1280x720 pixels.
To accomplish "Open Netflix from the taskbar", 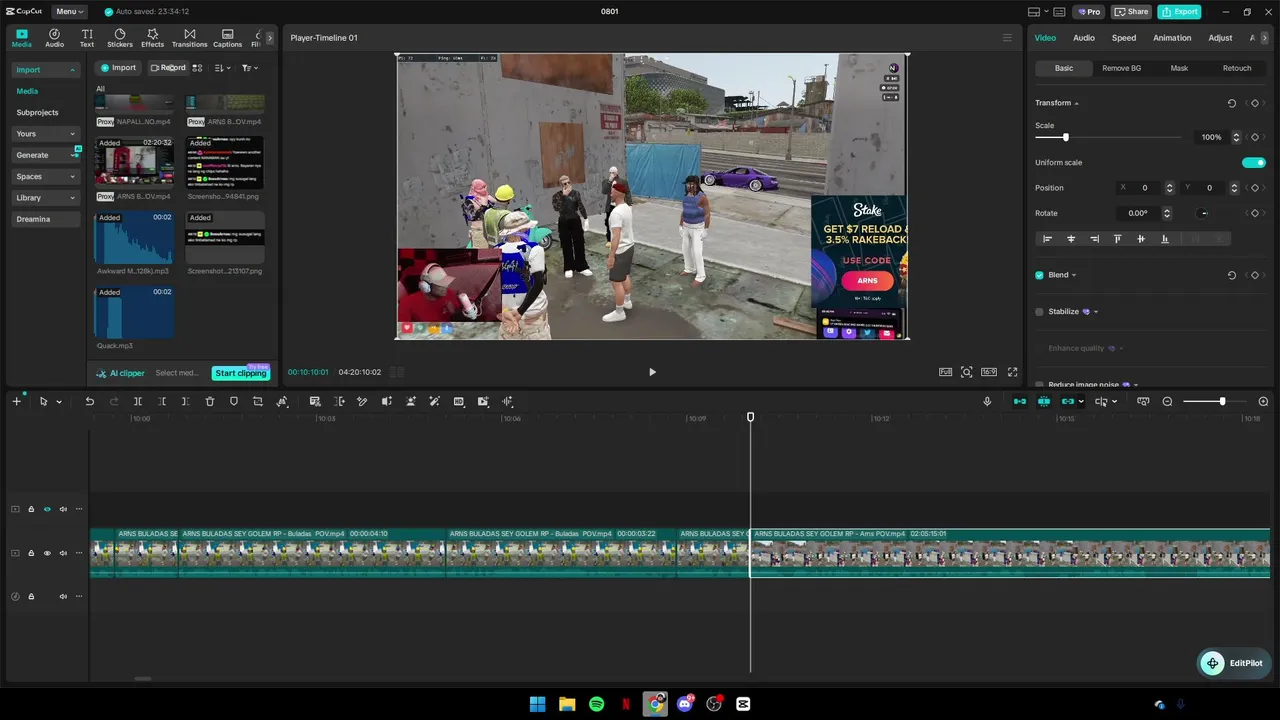I will click(x=626, y=704).
